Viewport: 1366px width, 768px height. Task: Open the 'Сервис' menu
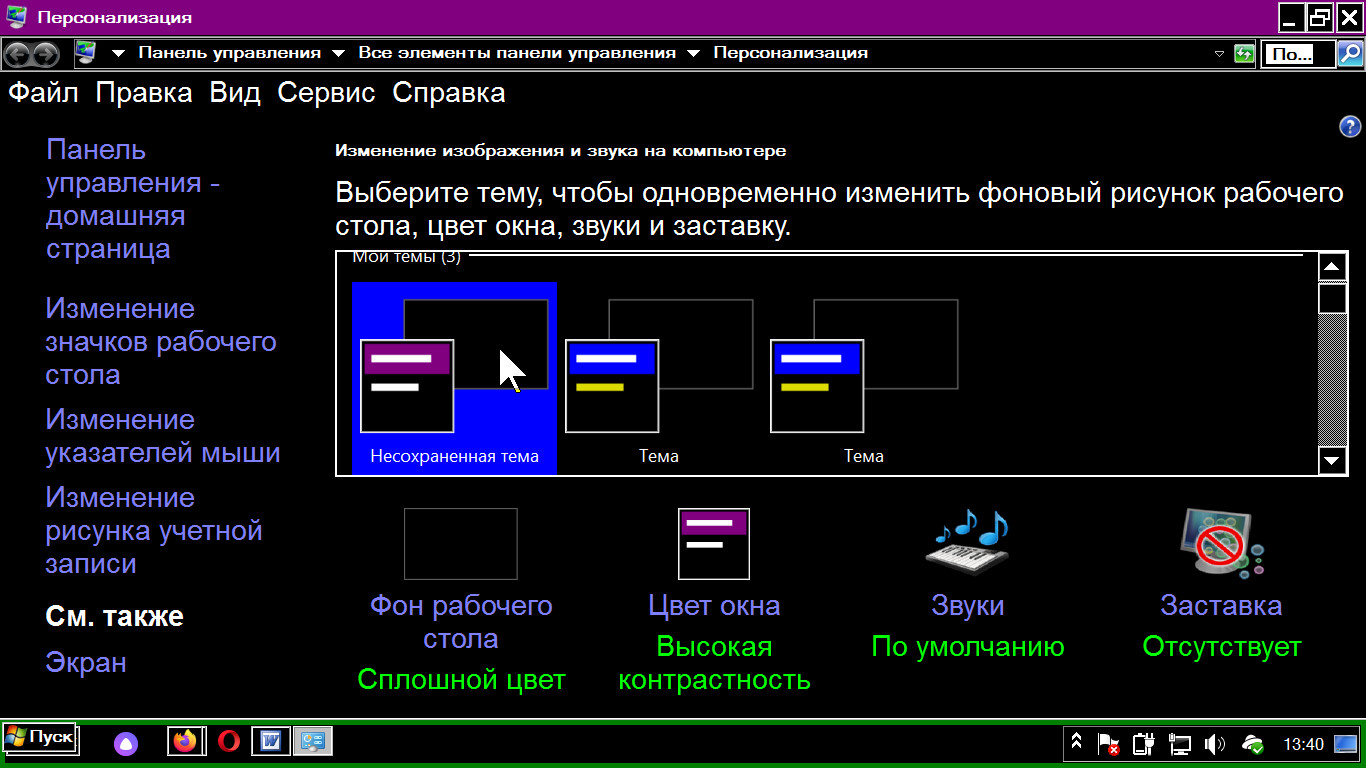tap(326, 93)
